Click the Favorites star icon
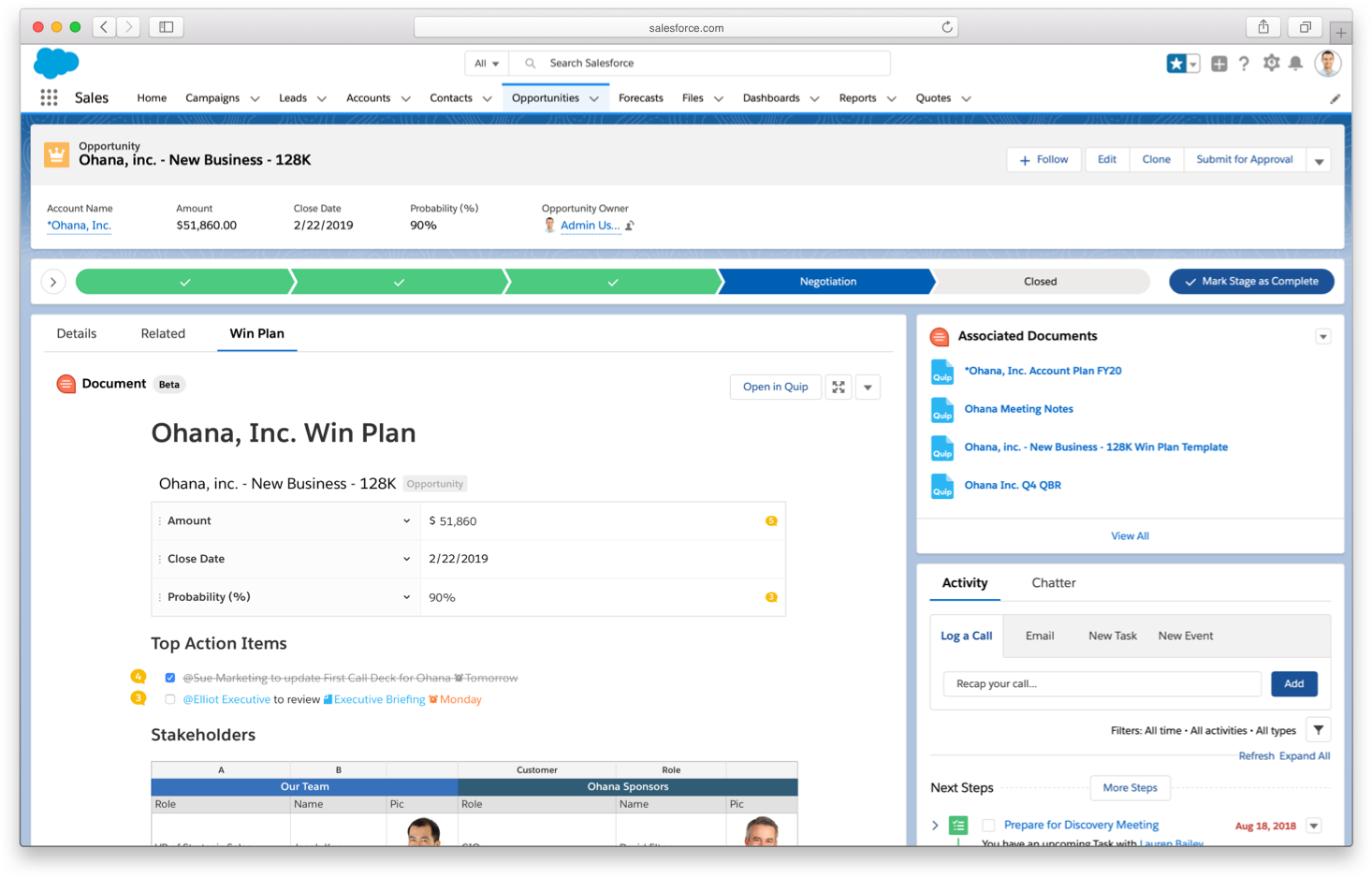 [x=1176, y=64]
